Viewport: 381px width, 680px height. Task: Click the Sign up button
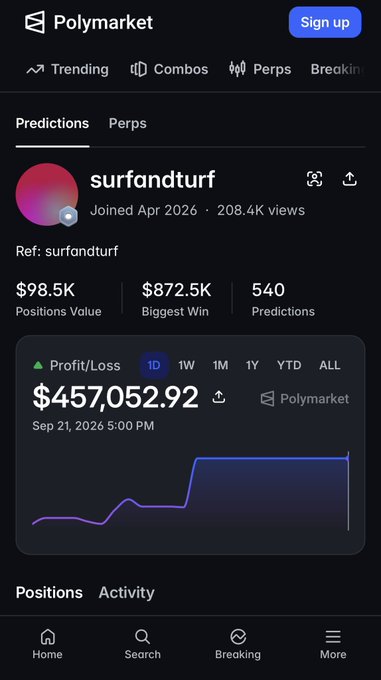[x=325, y=22]
